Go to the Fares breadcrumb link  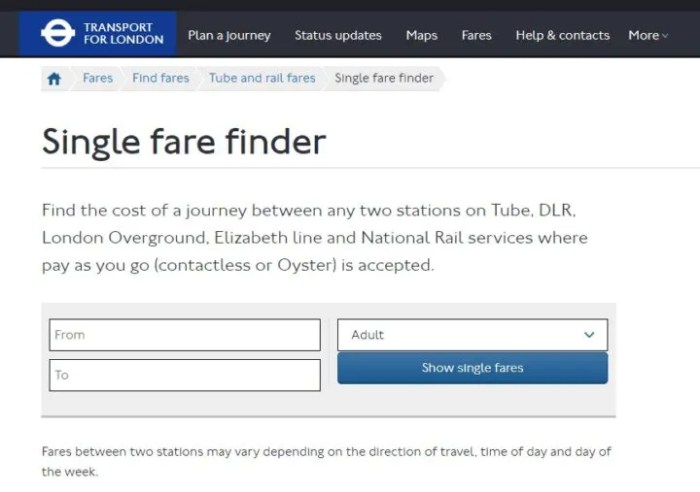(98, 78)
